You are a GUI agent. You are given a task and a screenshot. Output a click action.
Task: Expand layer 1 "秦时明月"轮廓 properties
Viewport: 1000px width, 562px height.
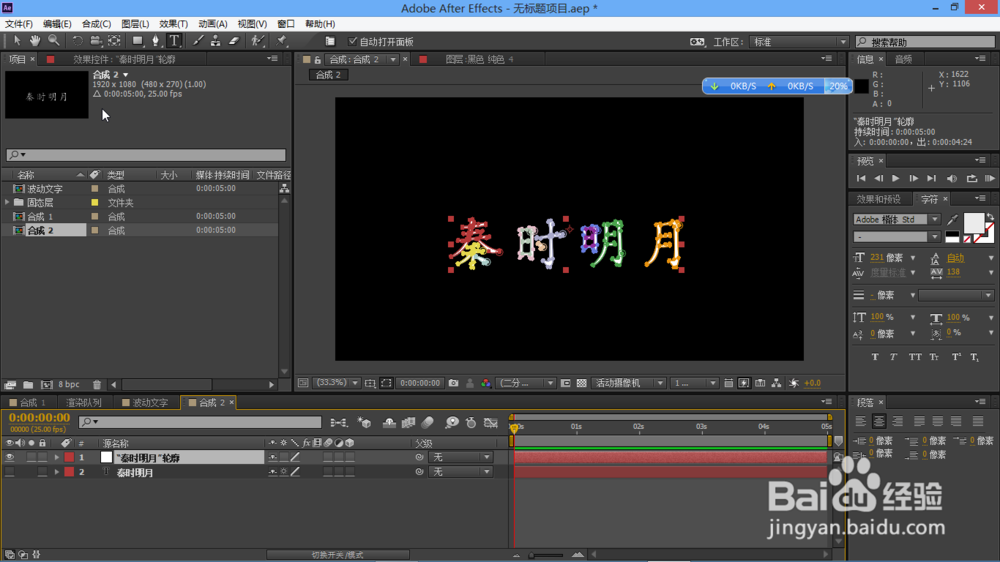pyautogui.click(x=56, y=457)
